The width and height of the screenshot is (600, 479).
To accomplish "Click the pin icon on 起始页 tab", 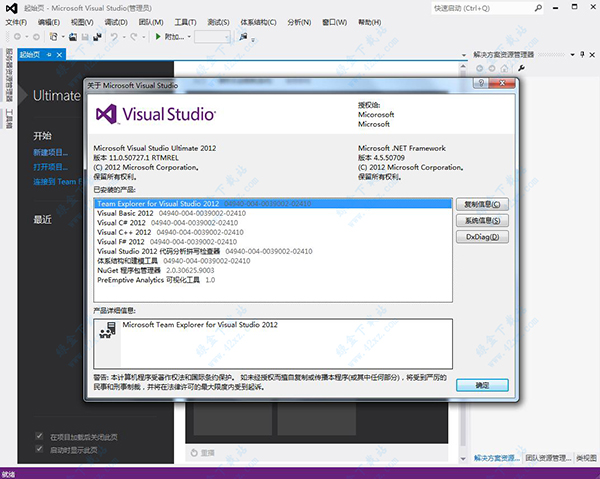I will [49, 55].
